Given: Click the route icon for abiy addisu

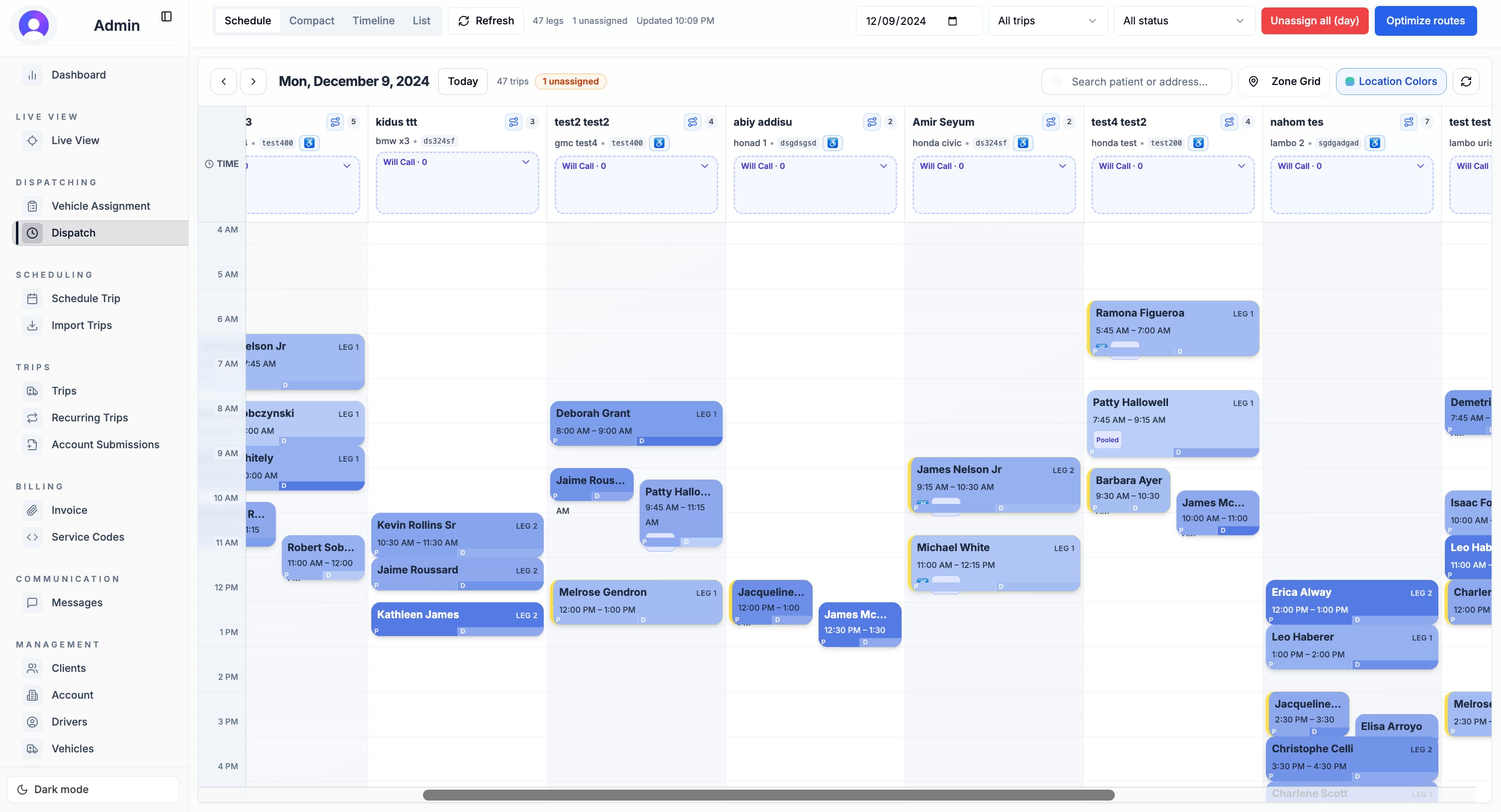Looking at the screenshot, I should click(872, 122).
